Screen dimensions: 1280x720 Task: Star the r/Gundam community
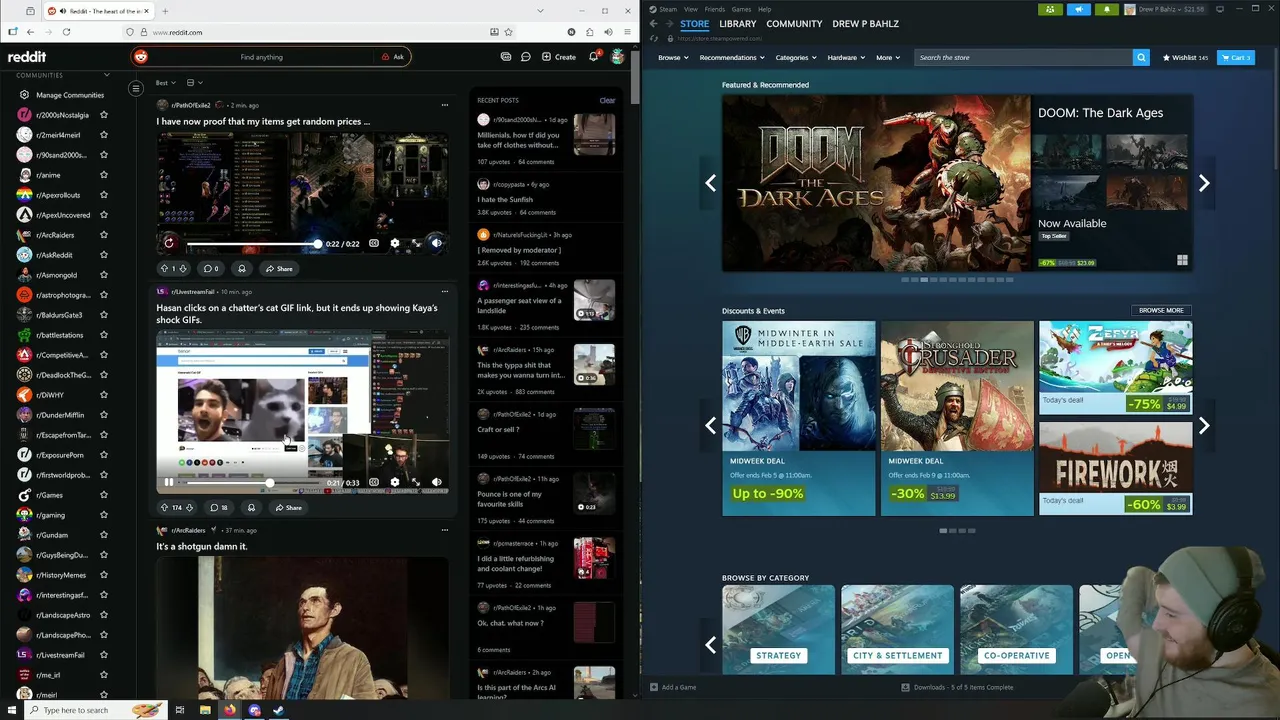tap(104, 535)
